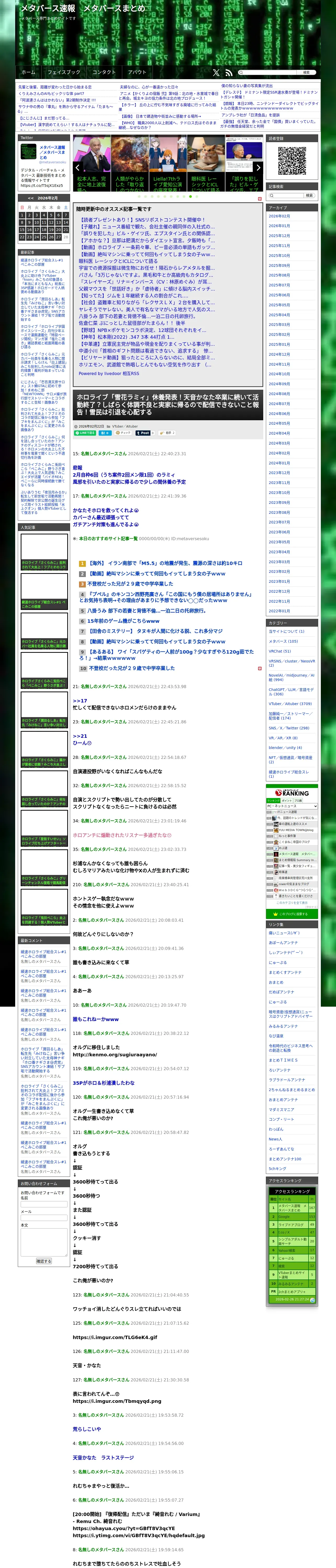Select calendar date 22

click(22, 237)
